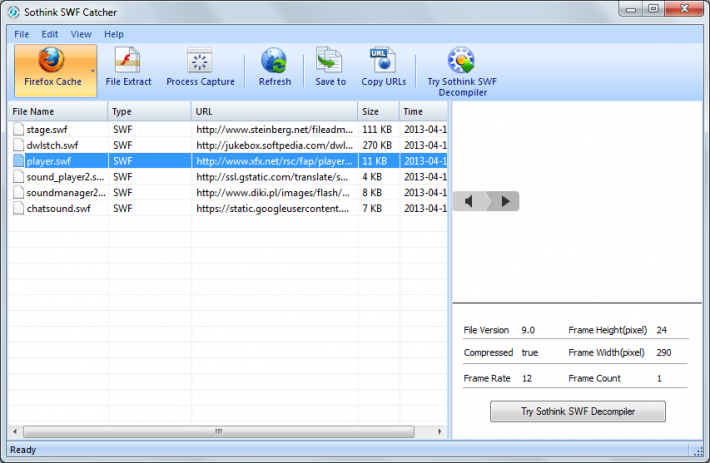Click the file icon next to soundmanager2
Screen dimensions: 710x463
pyautogui.click(x=19, y=193)
